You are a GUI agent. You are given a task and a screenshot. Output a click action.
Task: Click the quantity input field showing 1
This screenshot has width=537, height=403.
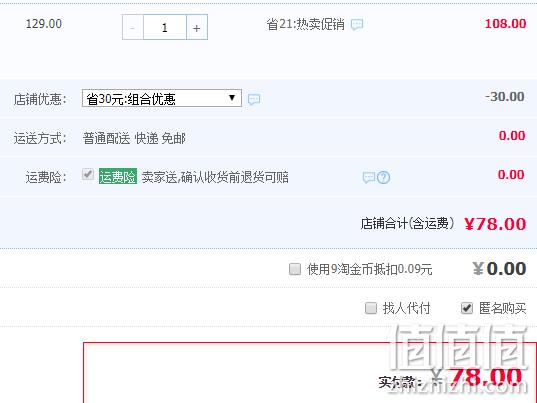[x=165, y=27]
